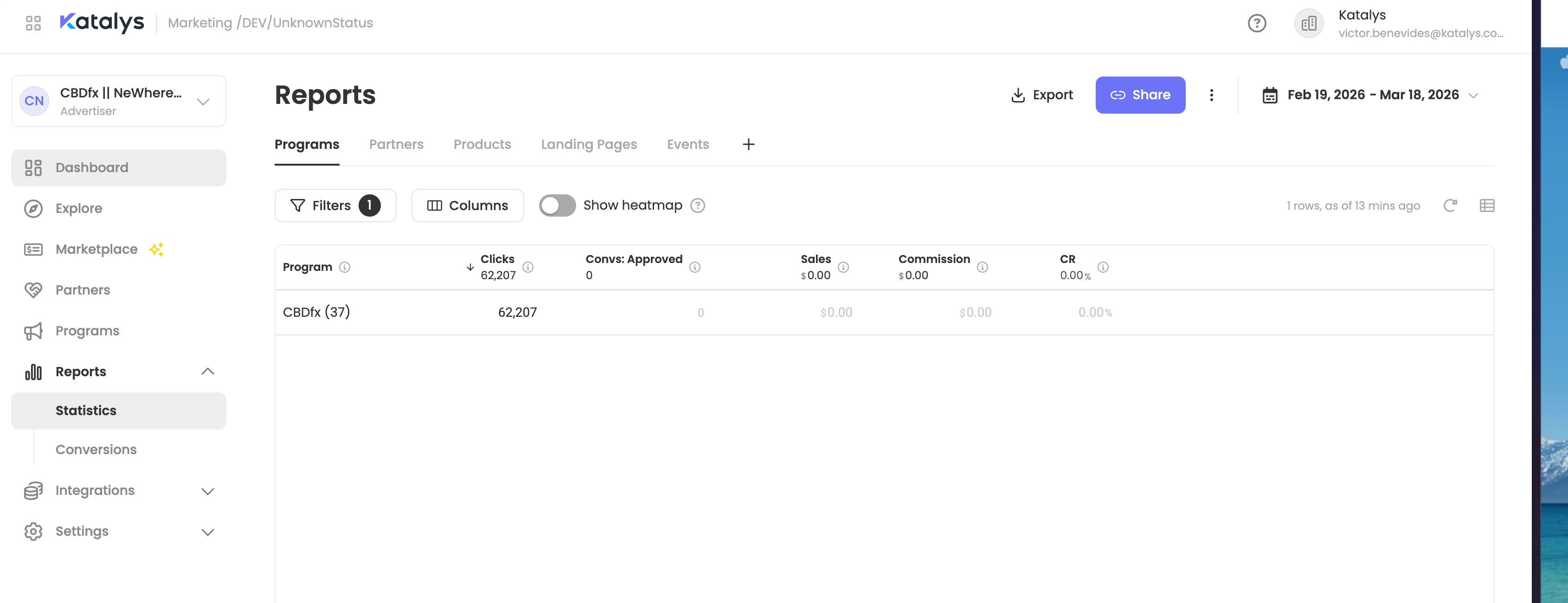Viewport: 1568px width, 603px height.
Task: Go to Dashboard in the sidebar
Action: click(119, 168)
